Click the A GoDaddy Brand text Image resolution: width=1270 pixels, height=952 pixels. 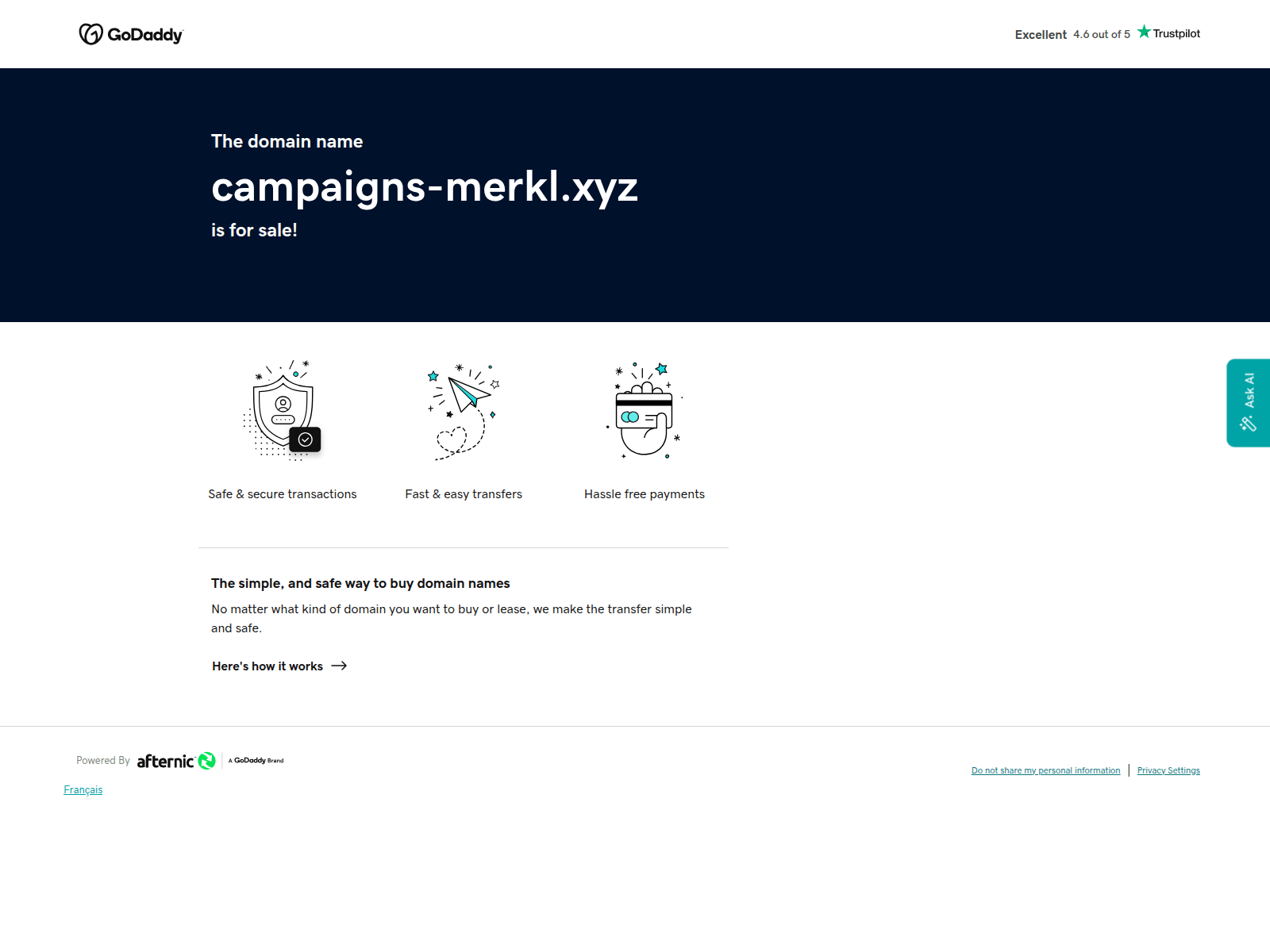click(x=255, y=760)
